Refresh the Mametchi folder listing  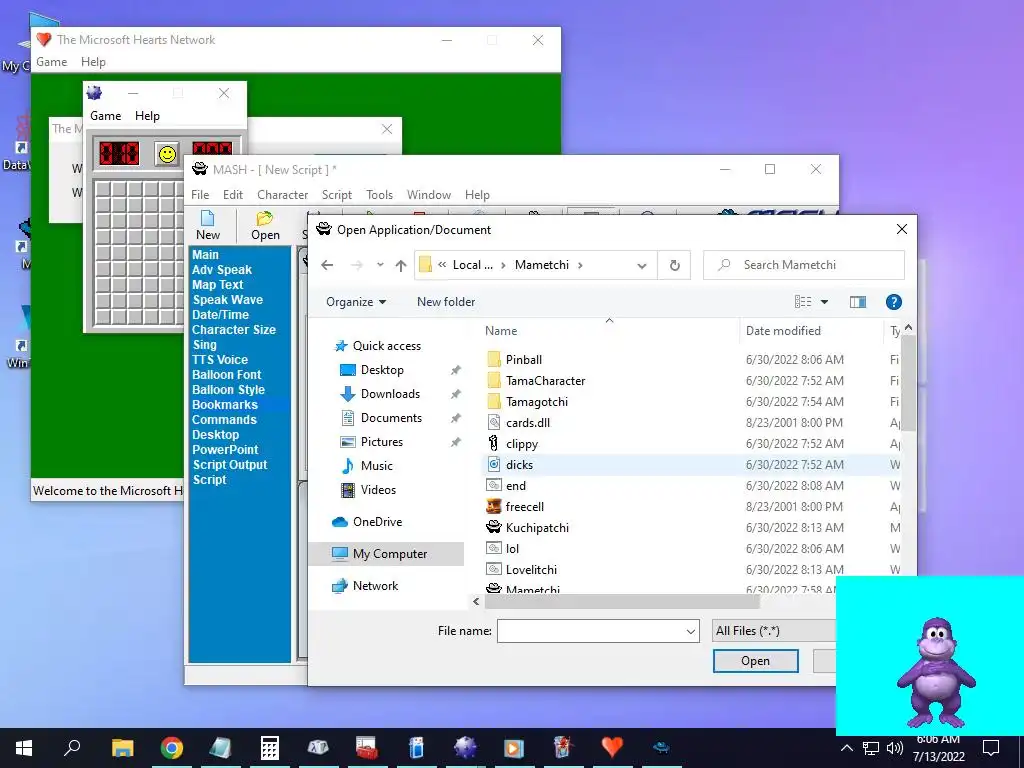point(675,265)
